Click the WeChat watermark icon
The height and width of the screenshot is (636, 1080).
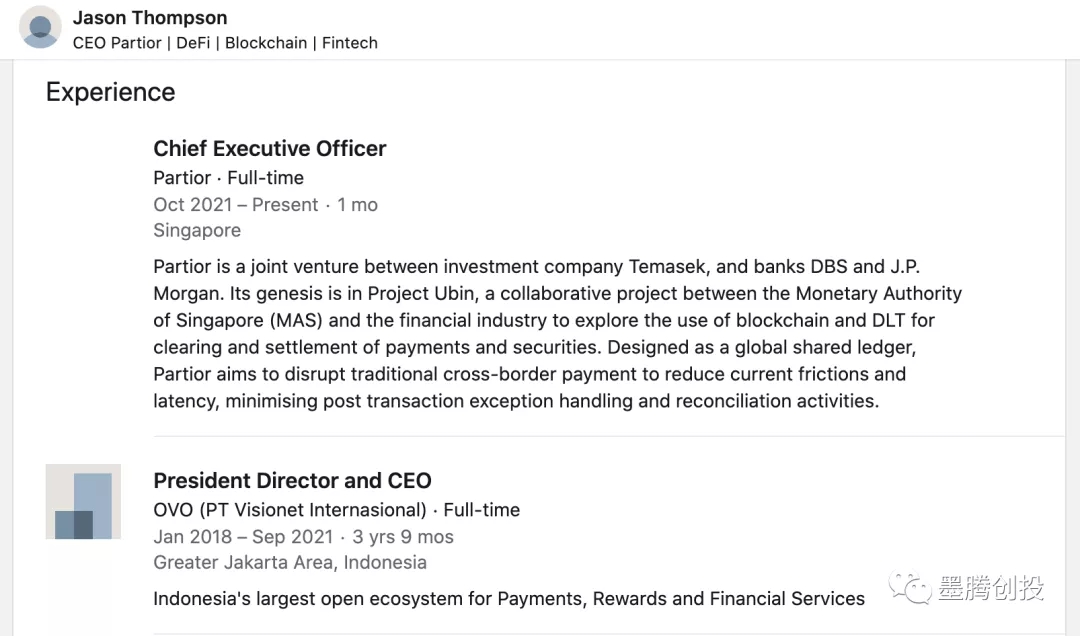coord(910,587)
